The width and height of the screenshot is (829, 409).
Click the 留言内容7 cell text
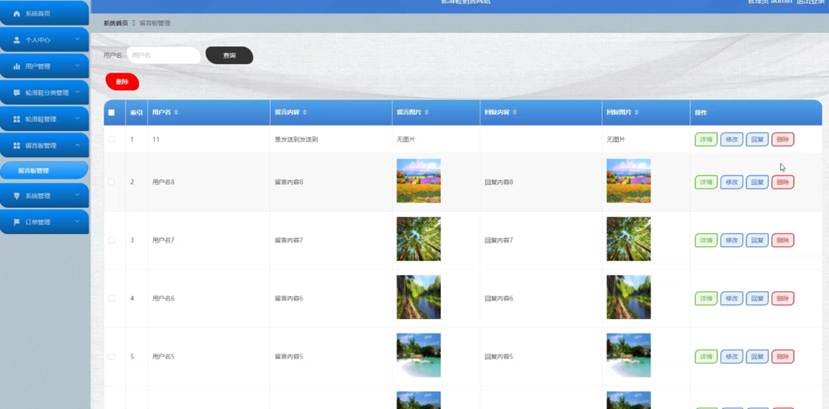(289, 240)
